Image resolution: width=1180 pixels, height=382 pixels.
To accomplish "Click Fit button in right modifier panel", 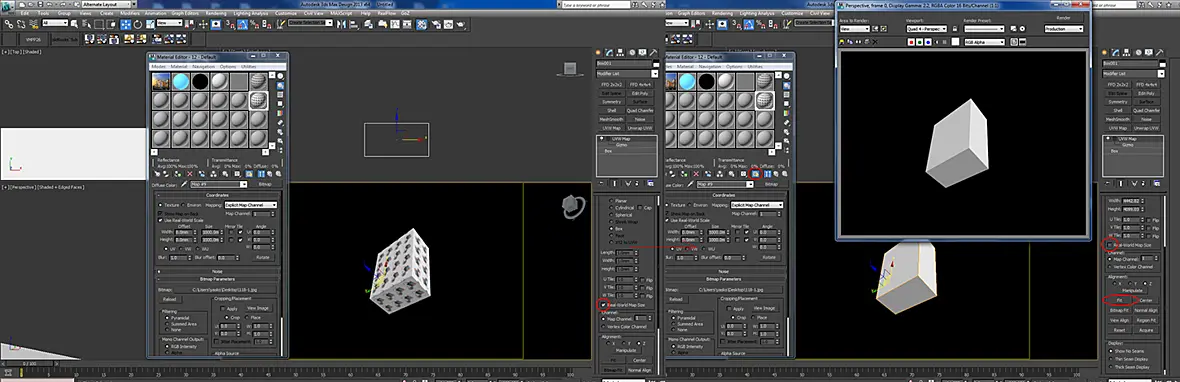I will pyautogui.click(x=1119, y=300).
